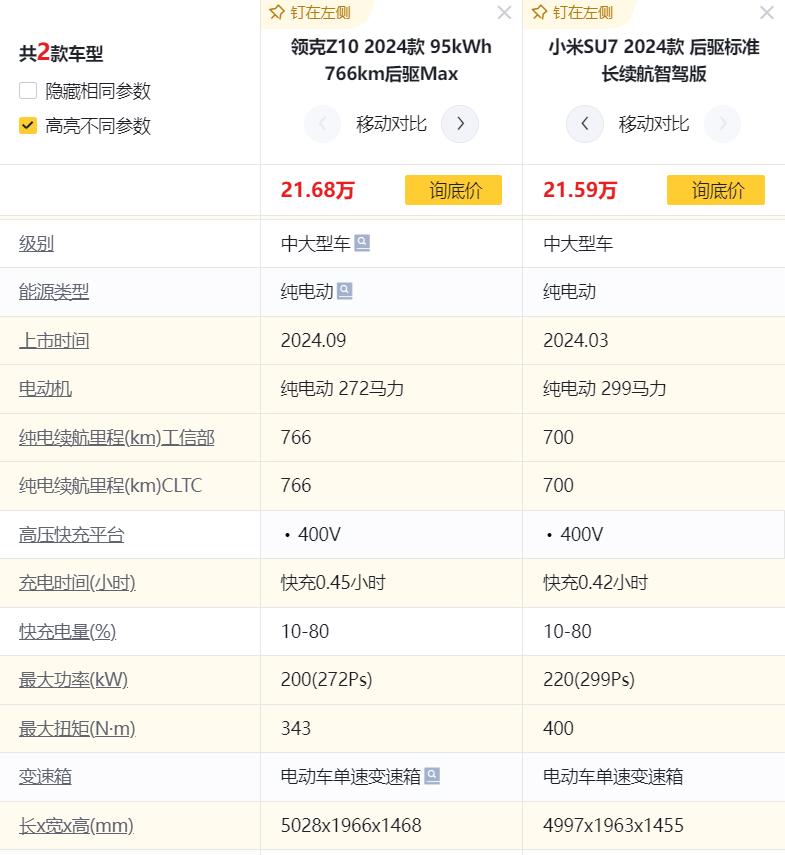Open the 上市时间 parameter link
The height and width of the screenshot is (855, 785).
[54, 341]
